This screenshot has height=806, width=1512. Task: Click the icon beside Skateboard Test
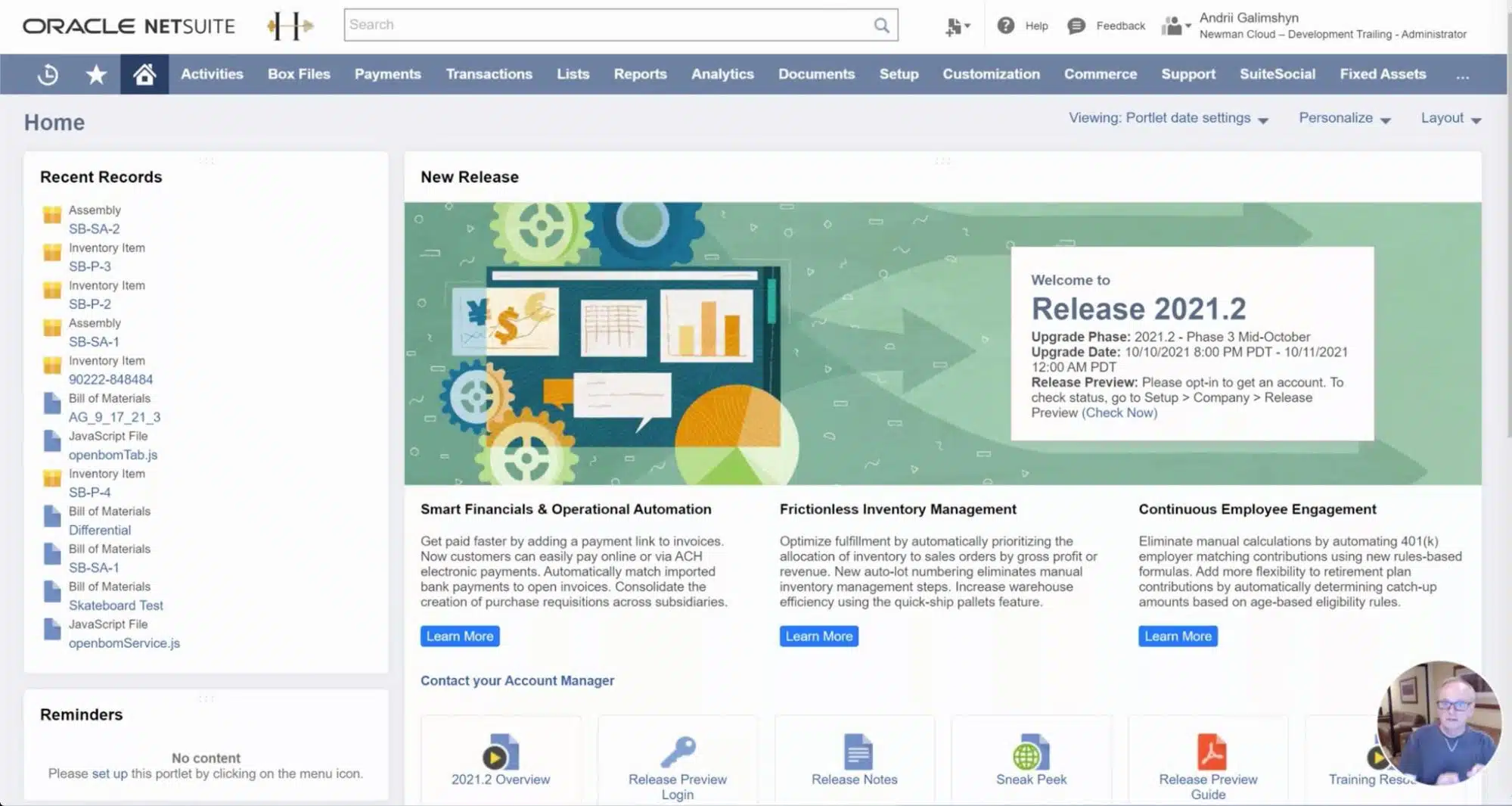pos(52,592)
